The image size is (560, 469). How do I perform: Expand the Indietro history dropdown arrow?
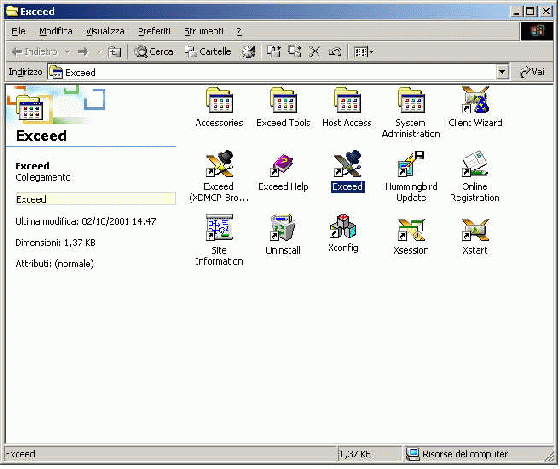pos(67,52)
